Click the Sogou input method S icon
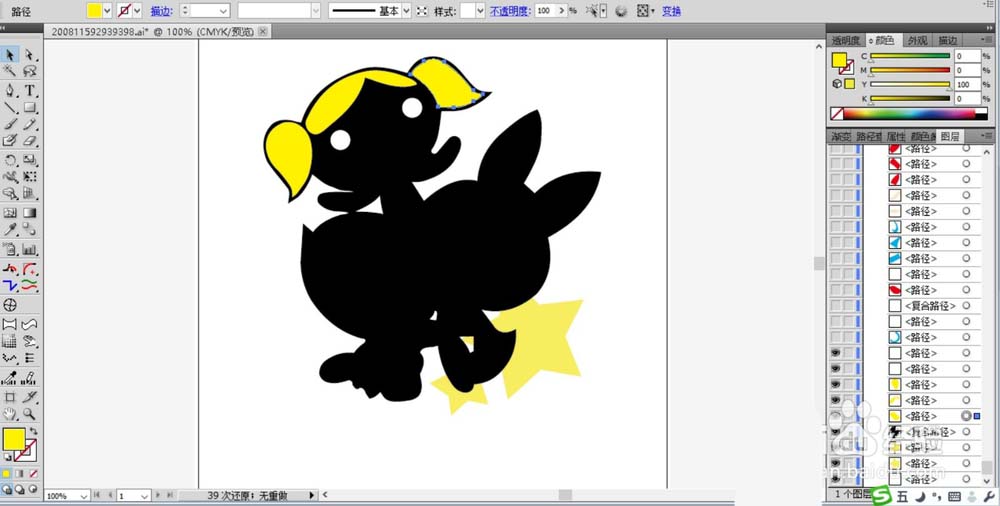 click(x=881, y=495)
